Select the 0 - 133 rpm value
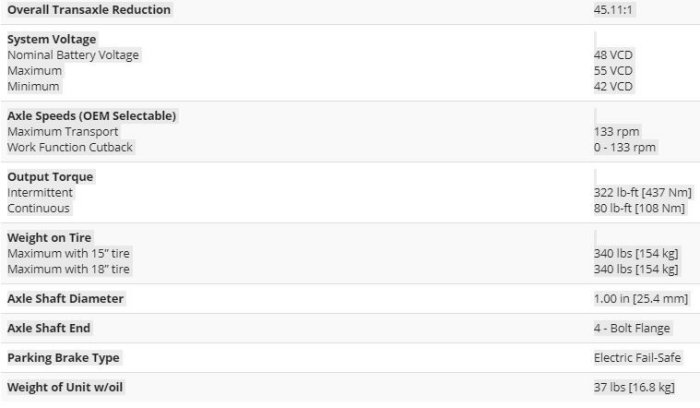 pyautogui.click(x=624, y=147)
